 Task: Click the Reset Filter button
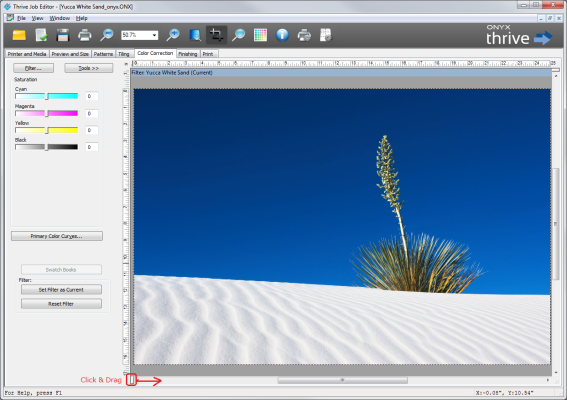pos(61,304)
